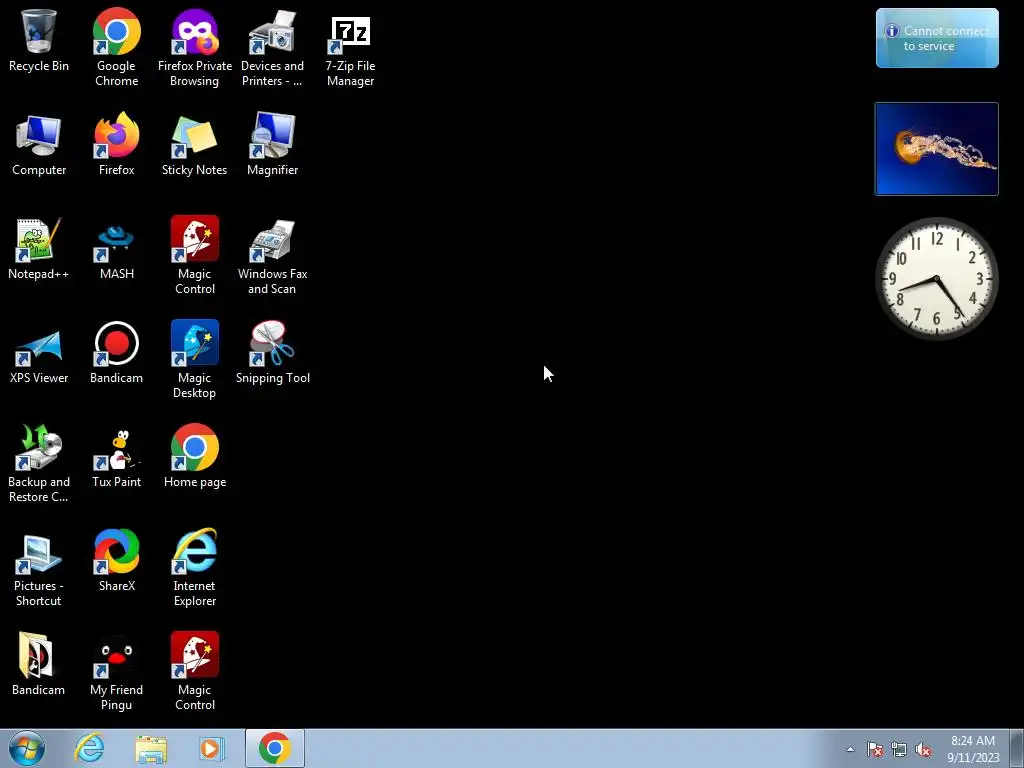
Task: Select Backup and Restore Center icon
Action: (39, 464)
